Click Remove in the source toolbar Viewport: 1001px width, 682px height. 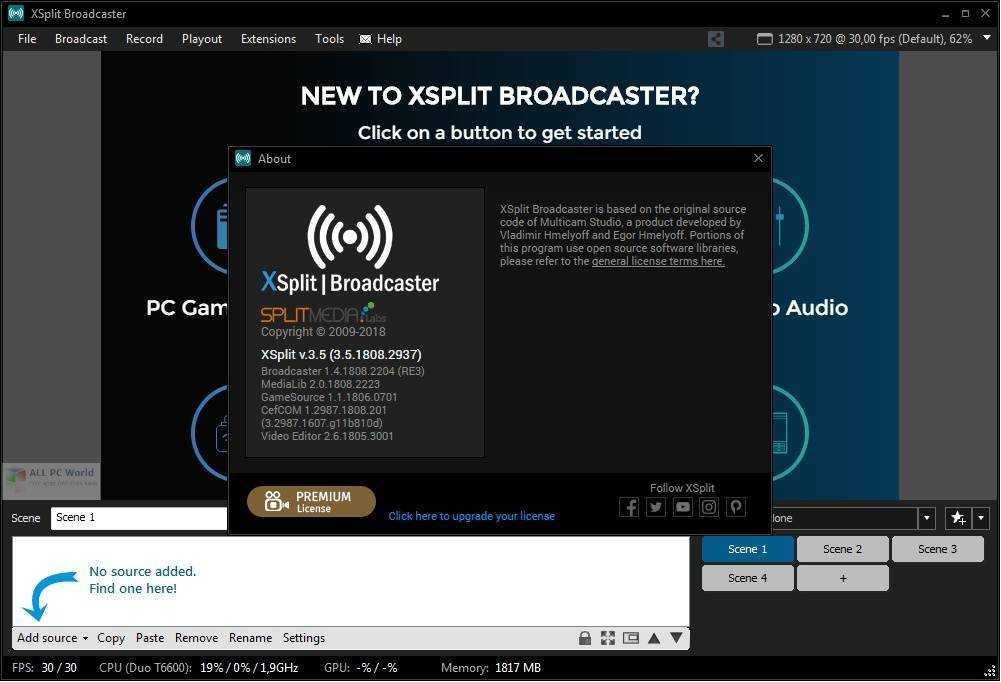[x=197, y=638]
